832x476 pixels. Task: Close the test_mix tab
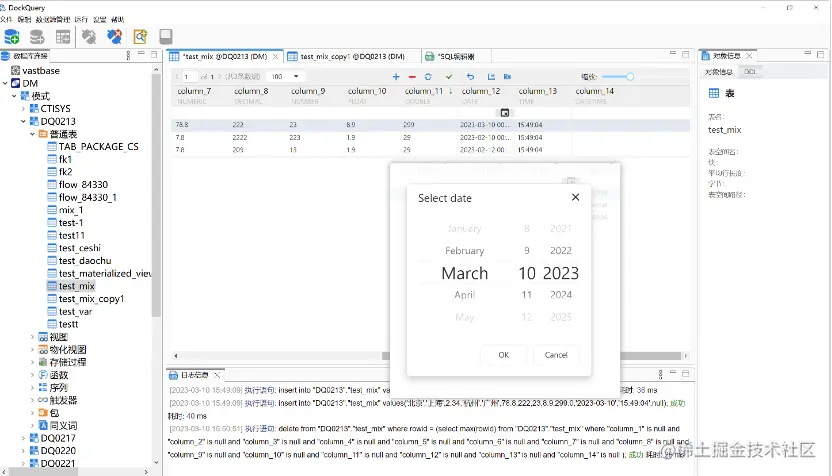(x=275, y=56)
